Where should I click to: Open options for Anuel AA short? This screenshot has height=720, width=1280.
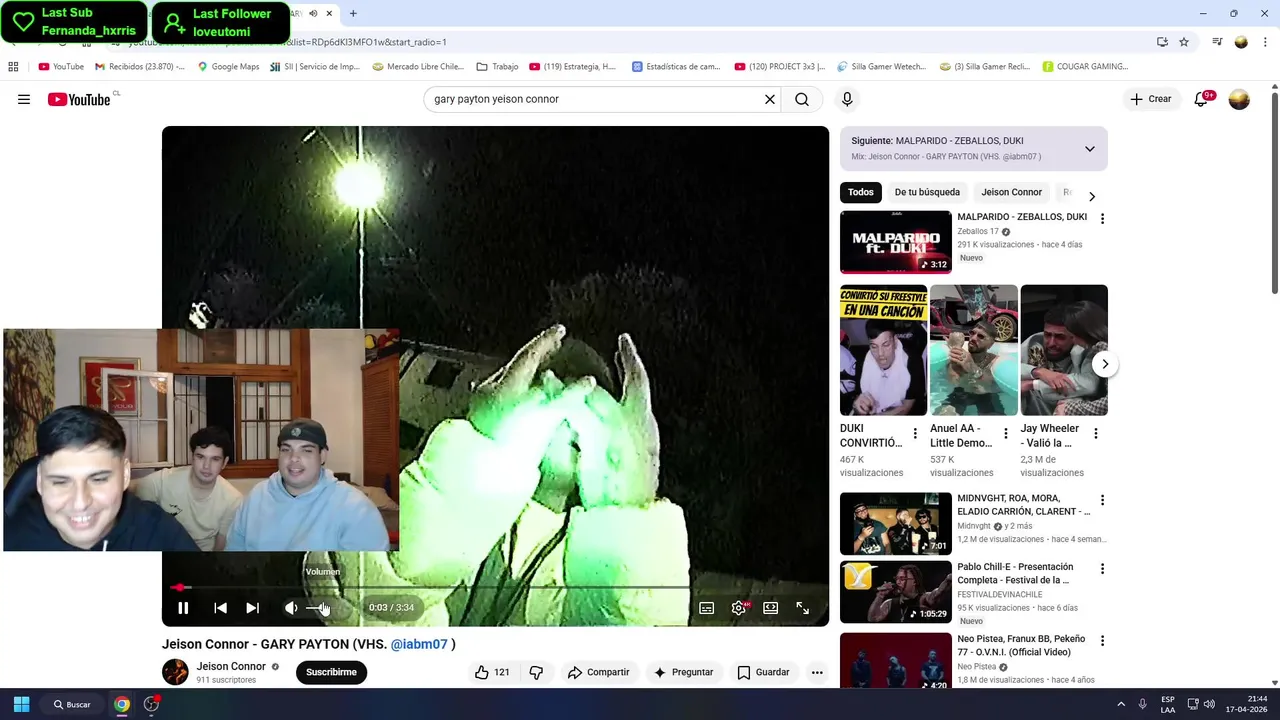click(1005, 434)
